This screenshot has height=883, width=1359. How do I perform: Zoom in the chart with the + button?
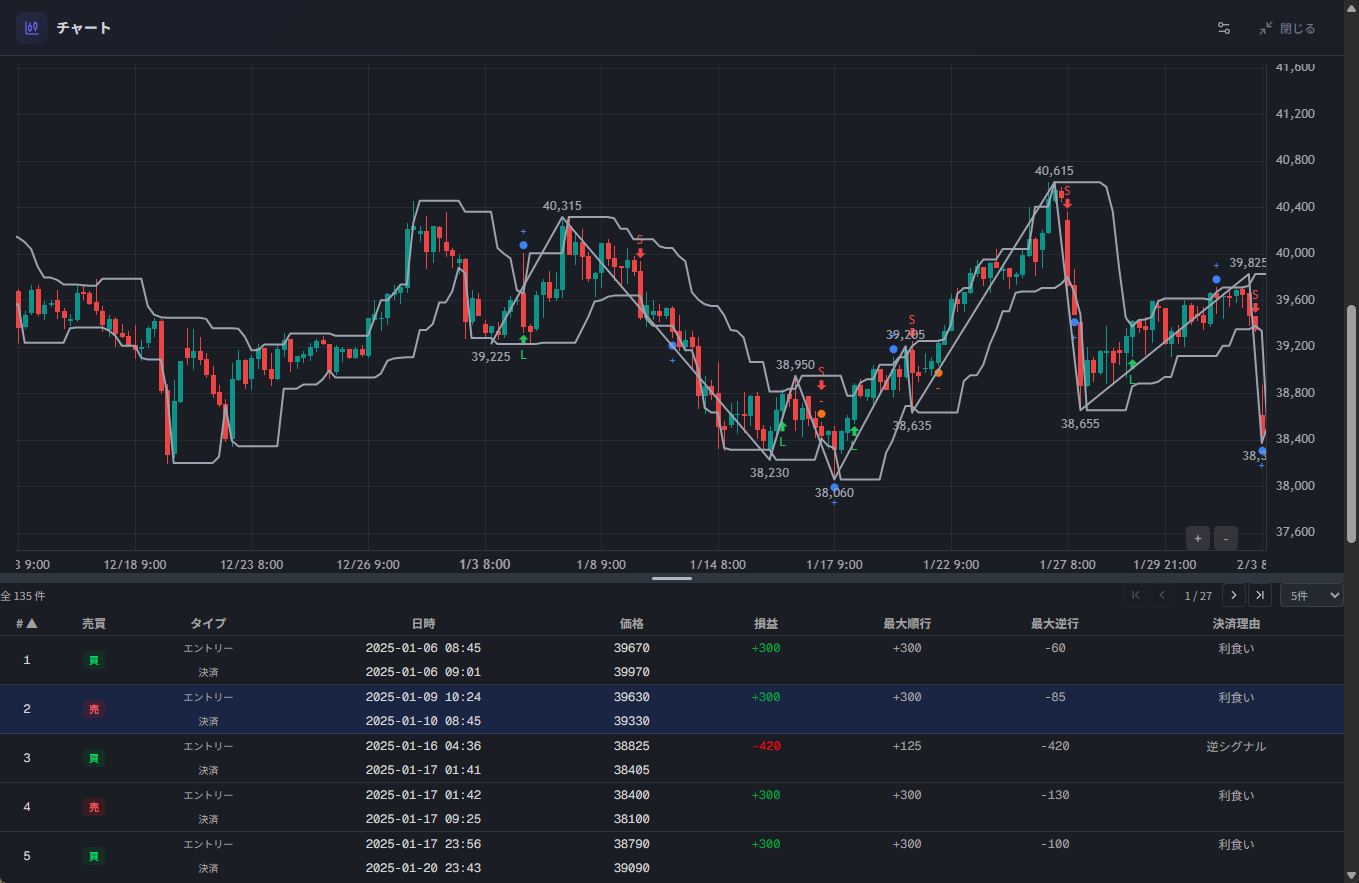1198,538
